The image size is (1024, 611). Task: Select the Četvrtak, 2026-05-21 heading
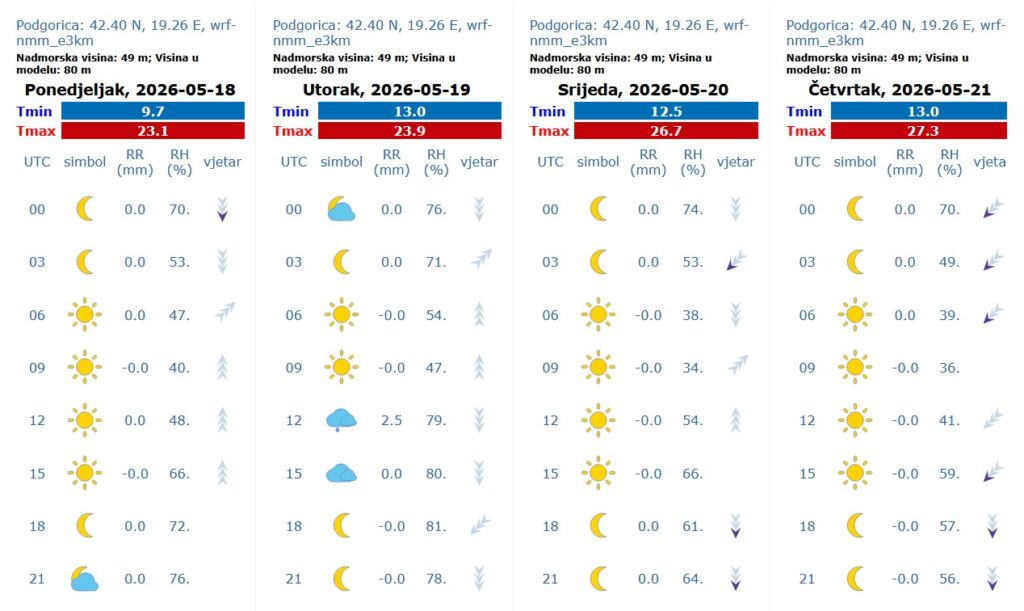[x=899, y=89]
